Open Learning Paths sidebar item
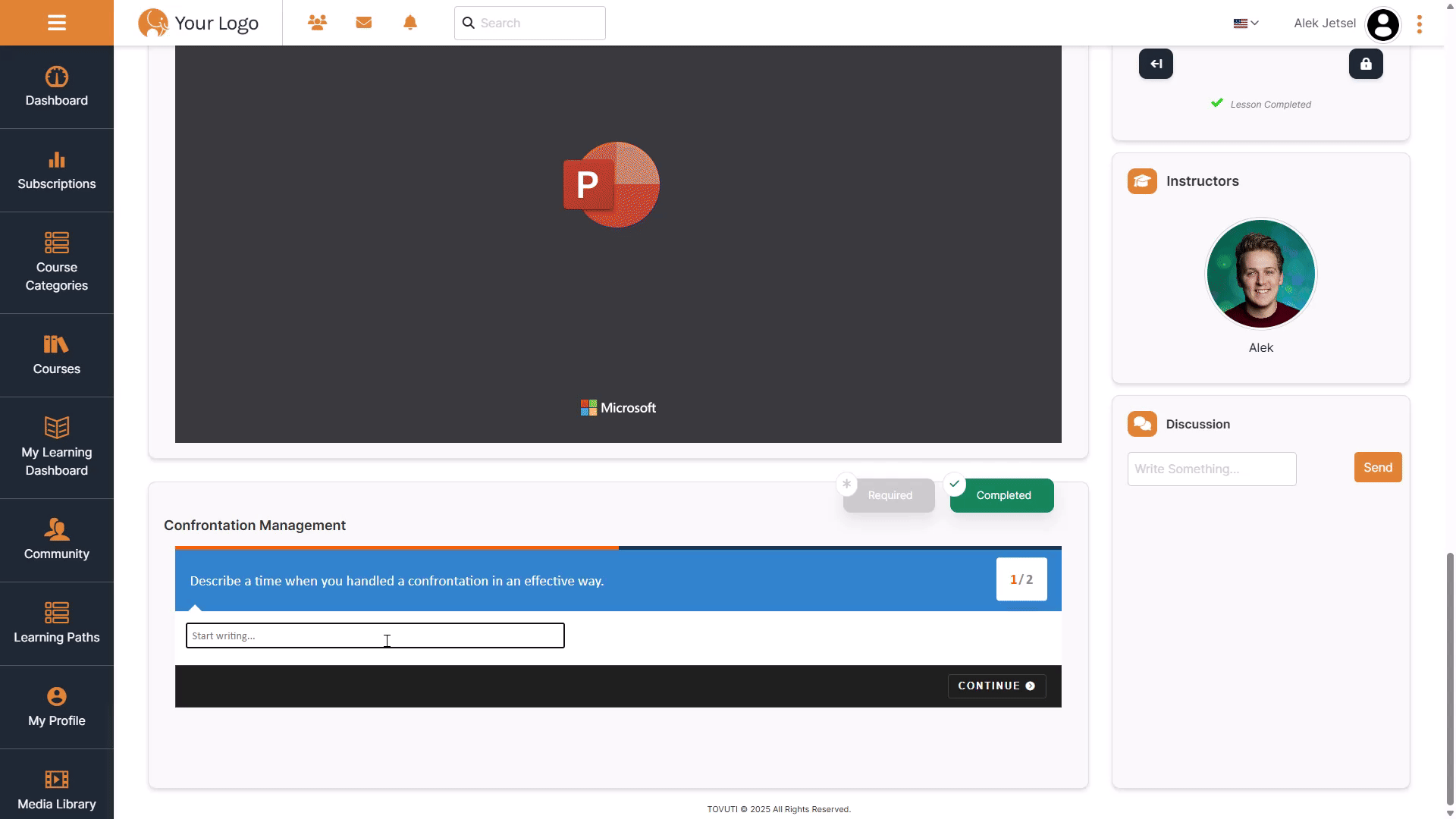This screenshot has width=1456, height=819. 57,623
